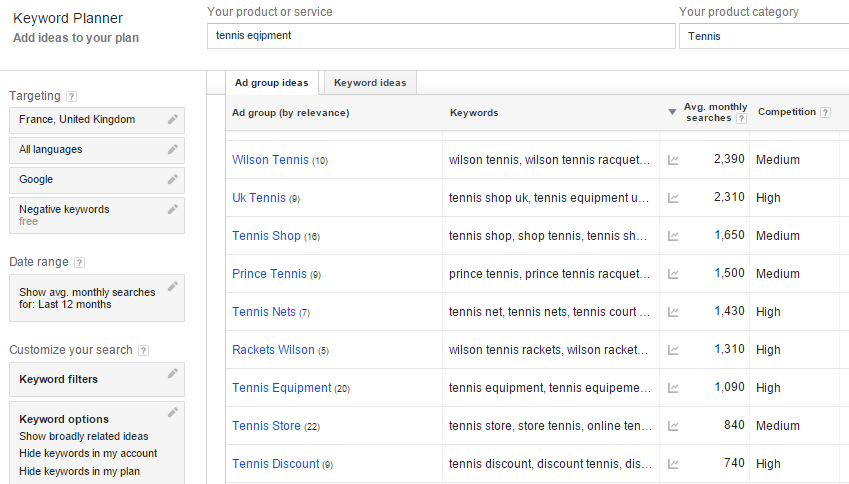Open Negative keywords box
The width and height of the screenshot is (849, 484).
click(x=97, y=215)
